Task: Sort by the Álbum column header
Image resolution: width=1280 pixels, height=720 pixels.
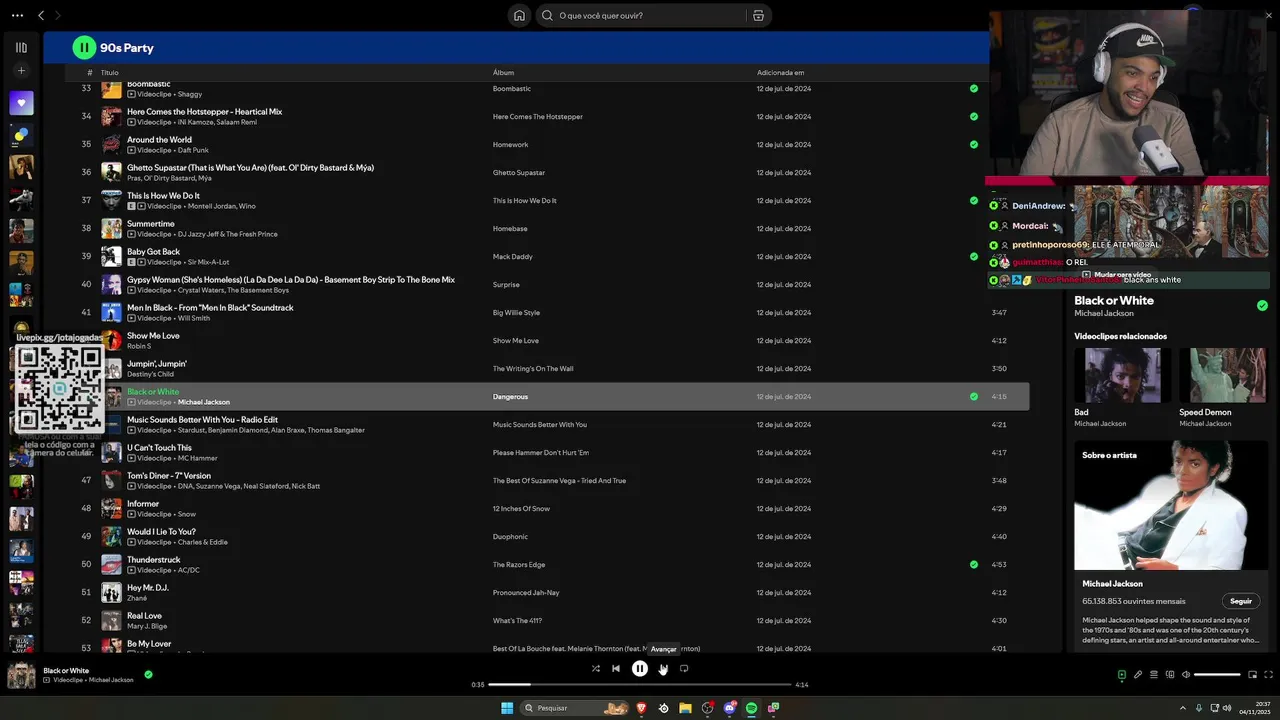Action: tap(503, 73)
